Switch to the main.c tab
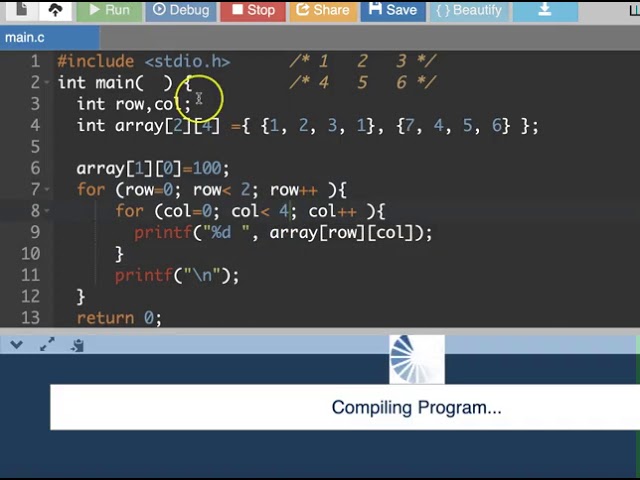The height and width of the screenshot is (480, 640). click(x=49, y=38)
